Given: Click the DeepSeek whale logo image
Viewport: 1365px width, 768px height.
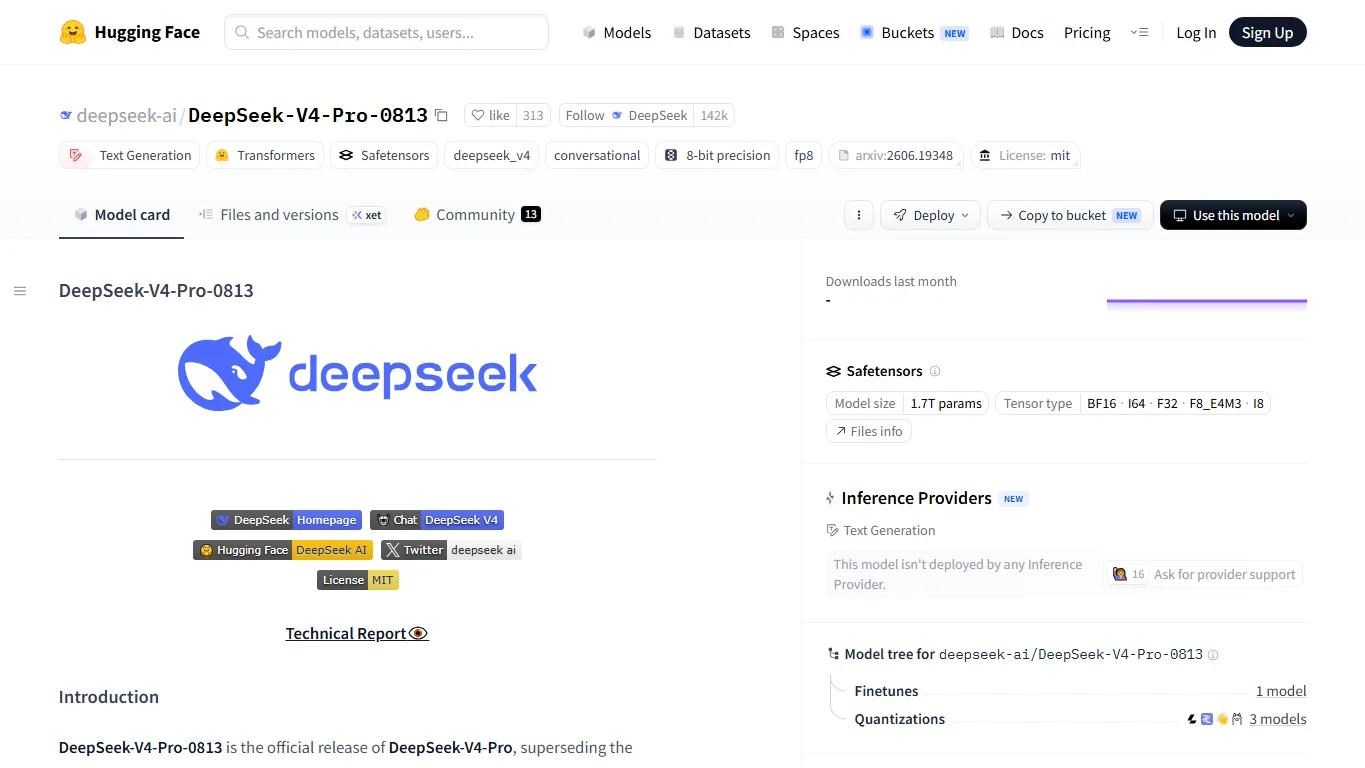Looking at the screenshot, I should pyautogui.click(x=357, y=373).
